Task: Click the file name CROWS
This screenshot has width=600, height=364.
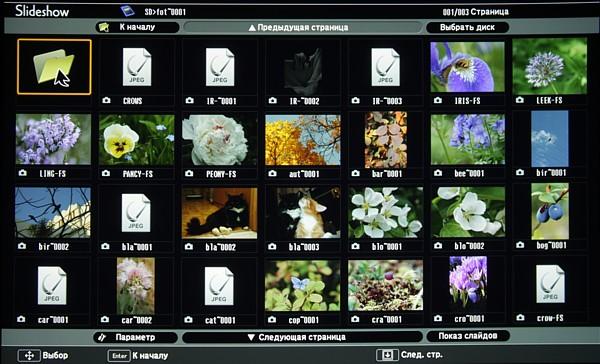Action: click(133, 101)
